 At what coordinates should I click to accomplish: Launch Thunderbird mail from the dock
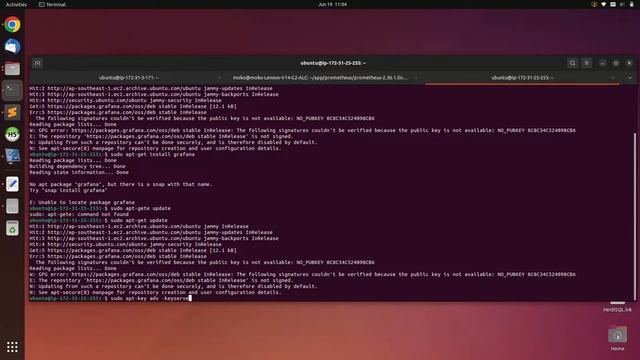12,47
